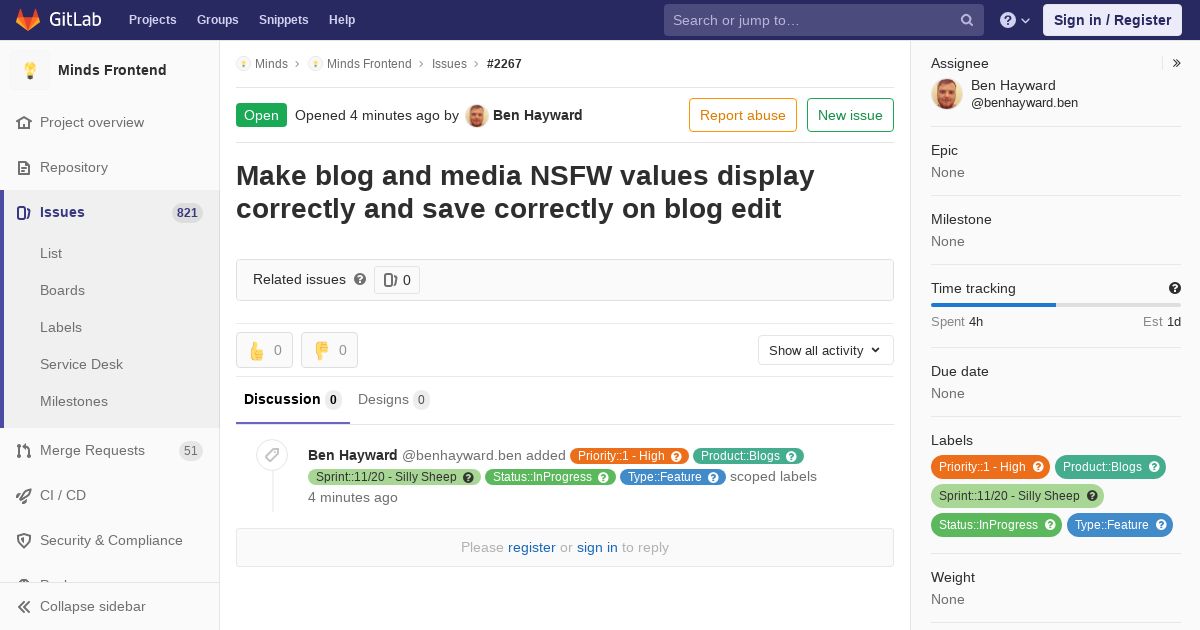Give a thumbs up reaction
This screenshot has height=630, width=1200.
tap(264, 350)
